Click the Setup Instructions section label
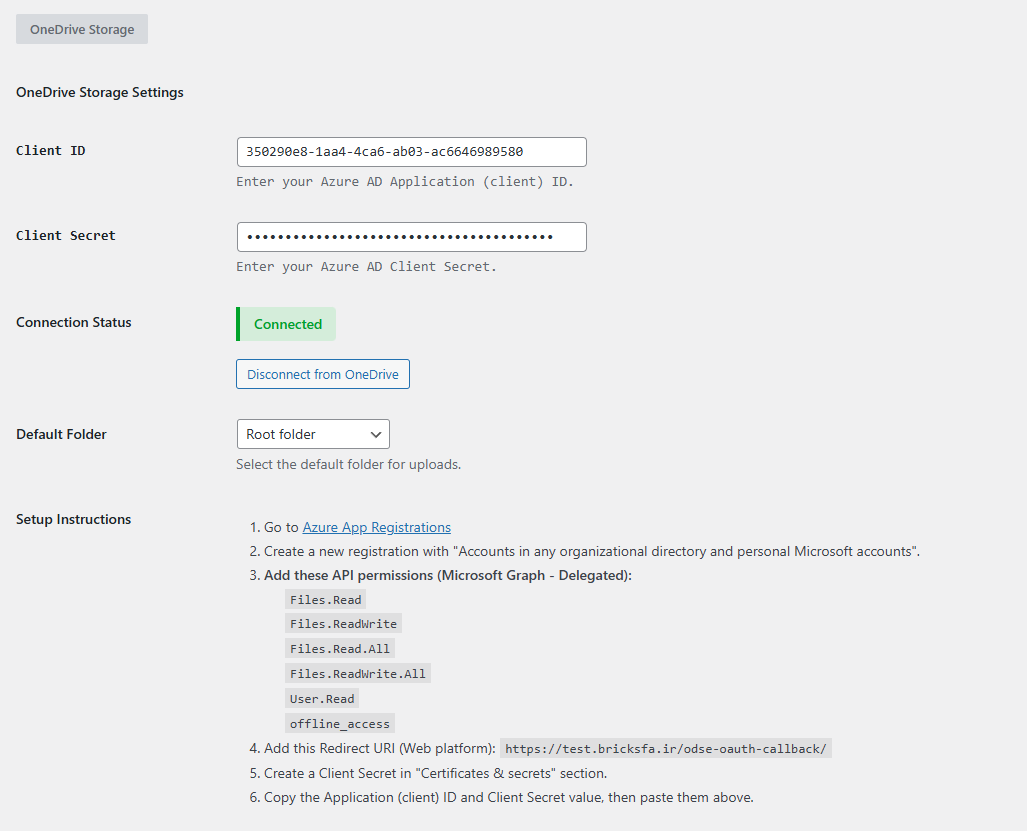The image size is (1027, 831). click(x=73, y=519)
